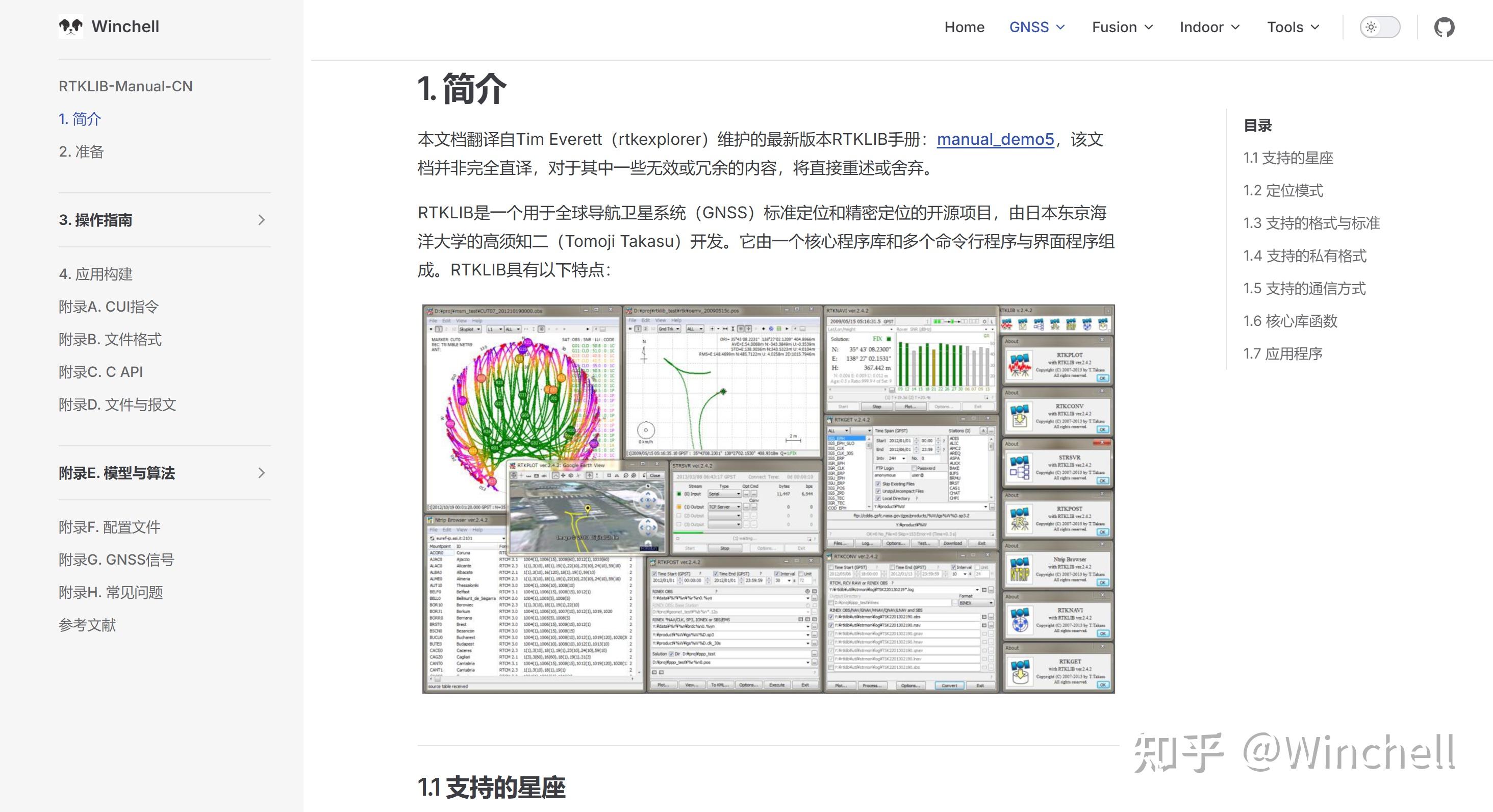Open sidebar item 1. 简介
This screenshot has width=1493, height=812.
click(80, 119)
